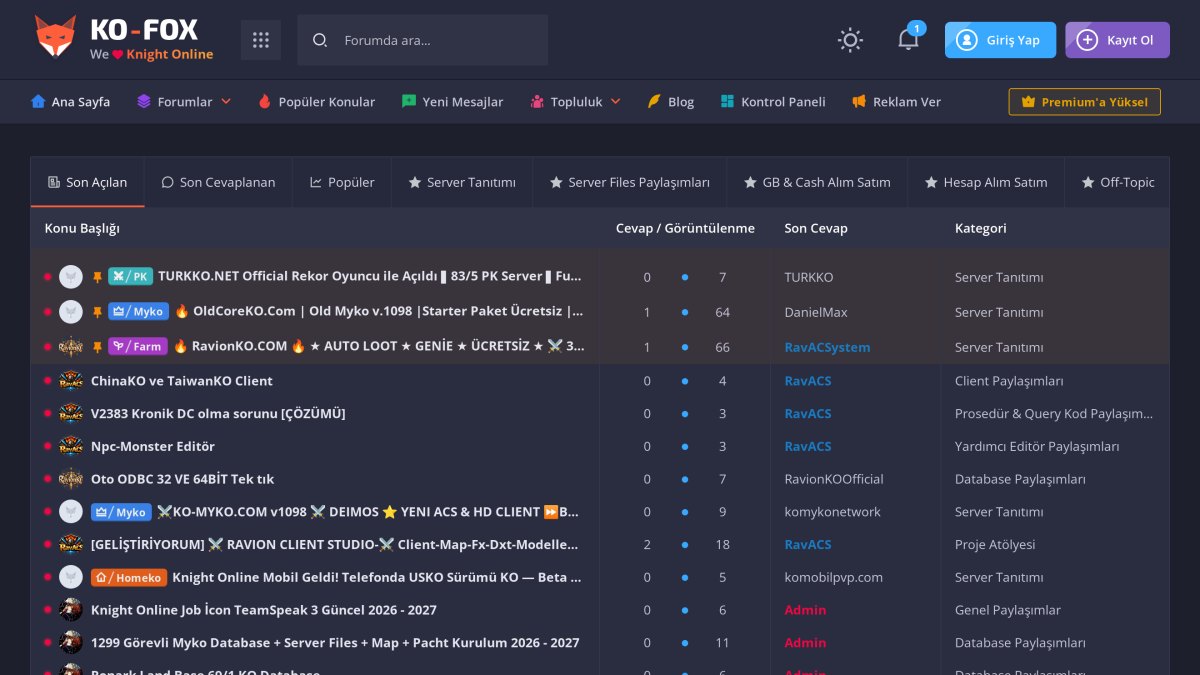Open last replier TURKKO profile

click(809, 277)
